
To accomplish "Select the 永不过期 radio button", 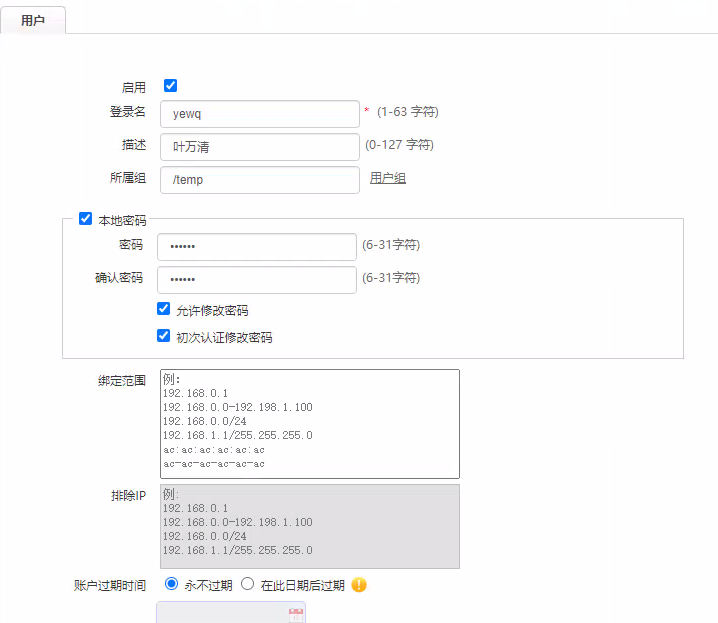I will point(171,584).
